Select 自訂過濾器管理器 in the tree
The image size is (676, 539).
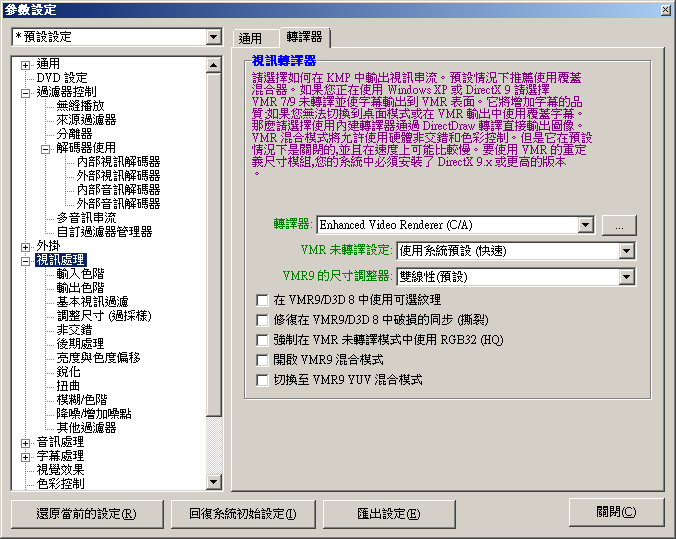point(104,232)
